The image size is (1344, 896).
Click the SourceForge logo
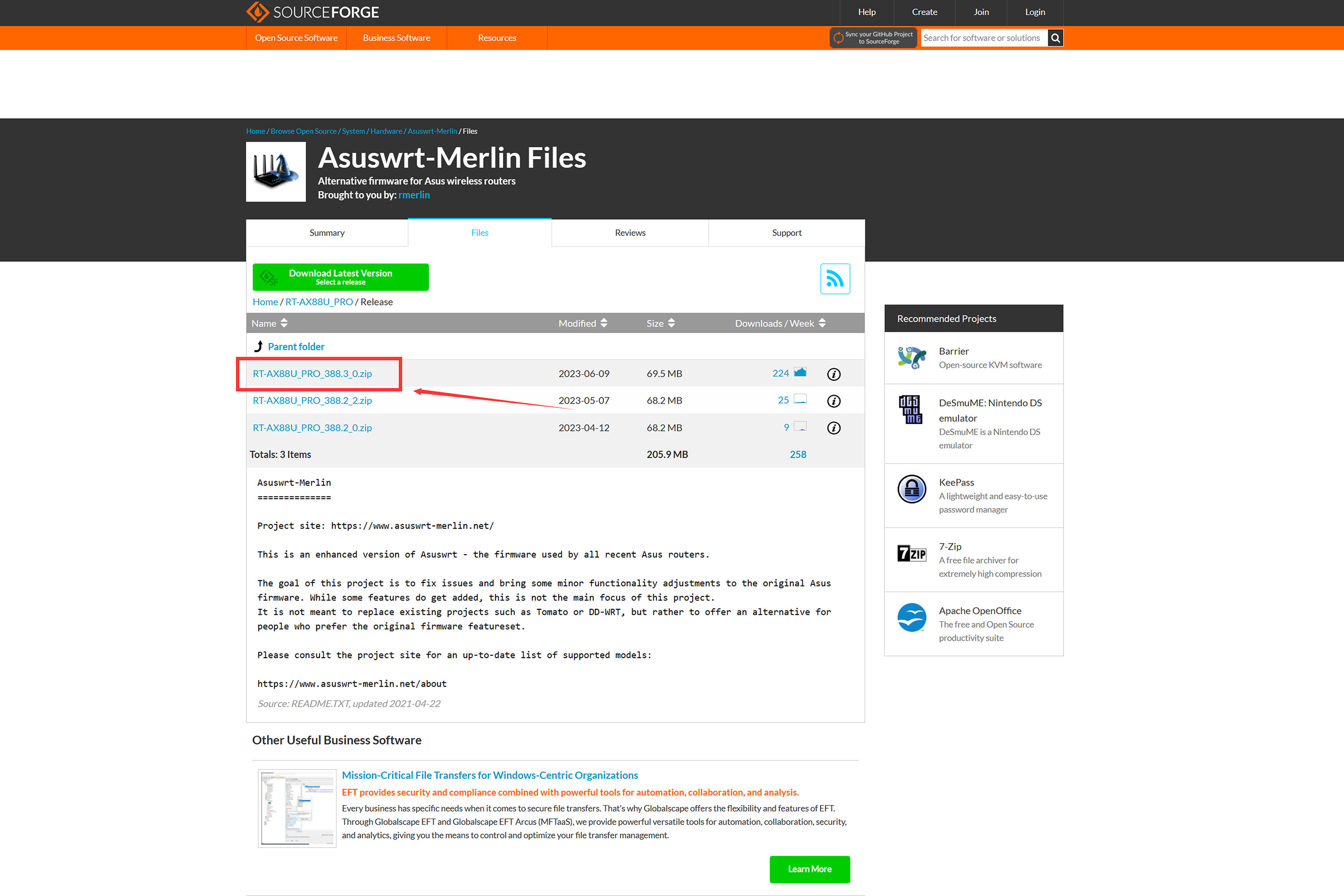(313, 12)
